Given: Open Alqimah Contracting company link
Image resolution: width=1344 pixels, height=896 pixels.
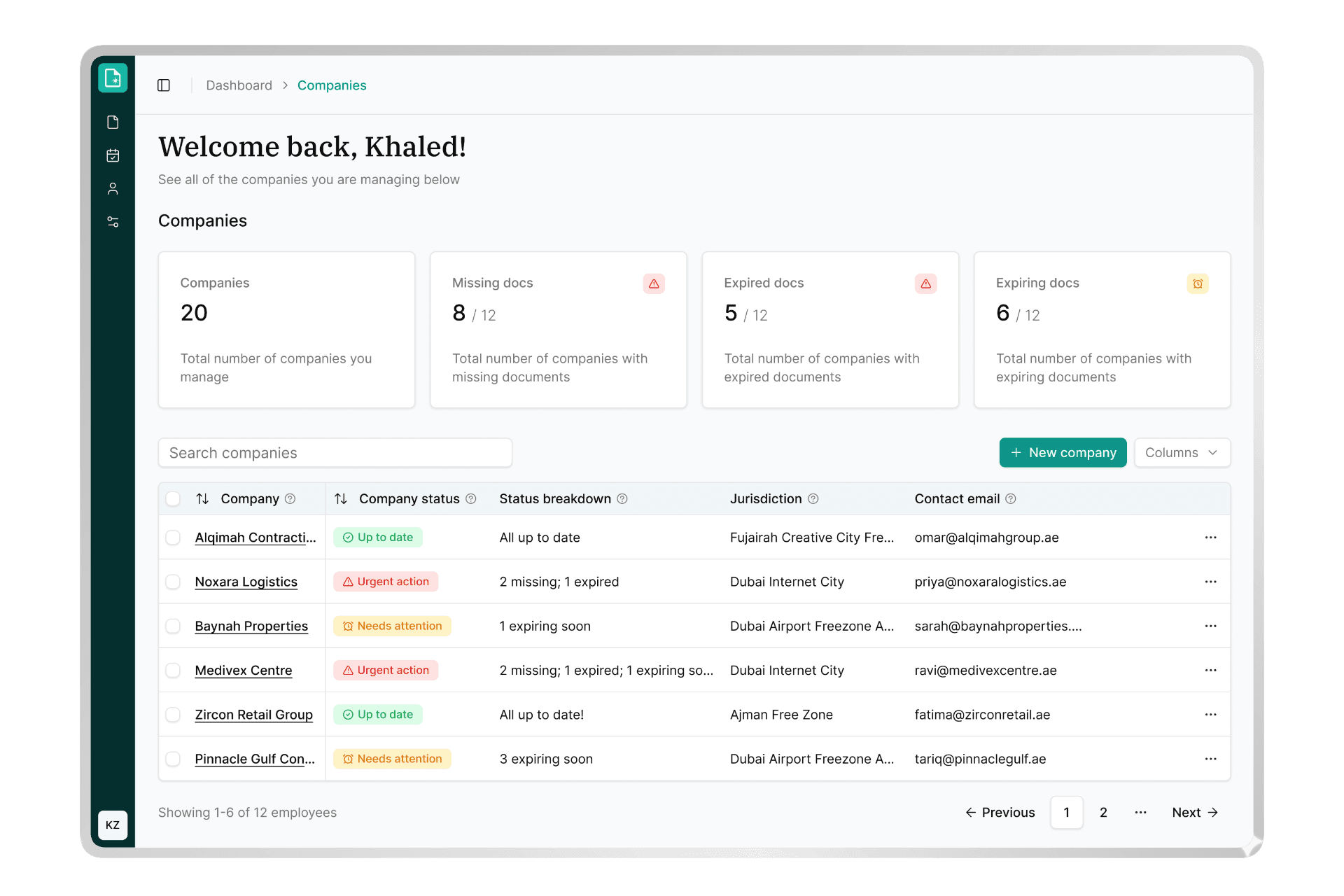Looking at the screenshot, I should [x=255, y=537].
